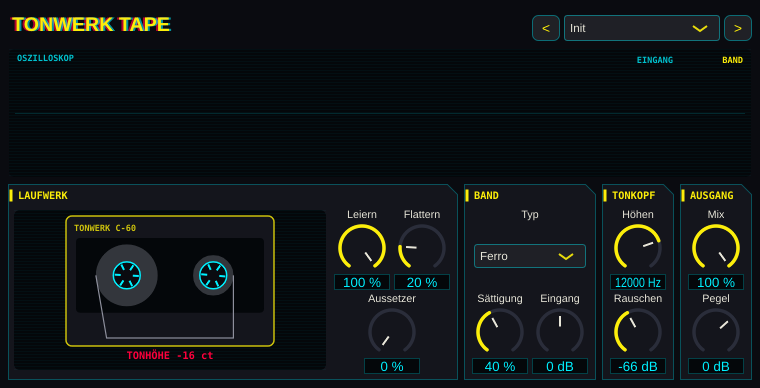Click the Mix knob
760x388 pixels.
coord(716,247)
